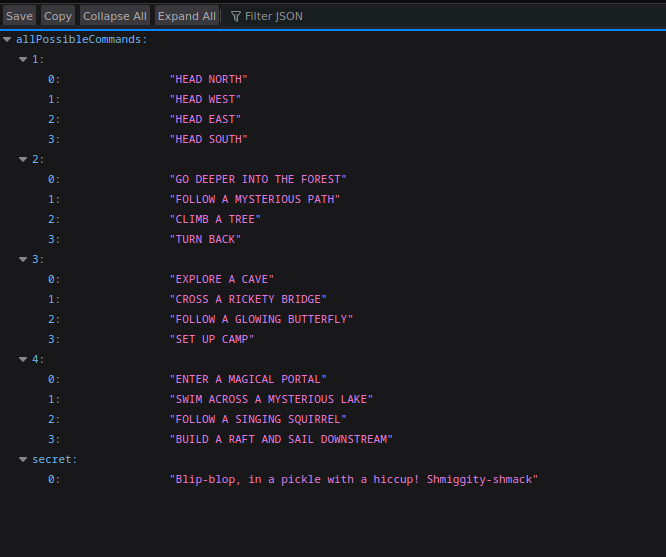Collapse the secret node
666x557 pixels.
[23, 460]
